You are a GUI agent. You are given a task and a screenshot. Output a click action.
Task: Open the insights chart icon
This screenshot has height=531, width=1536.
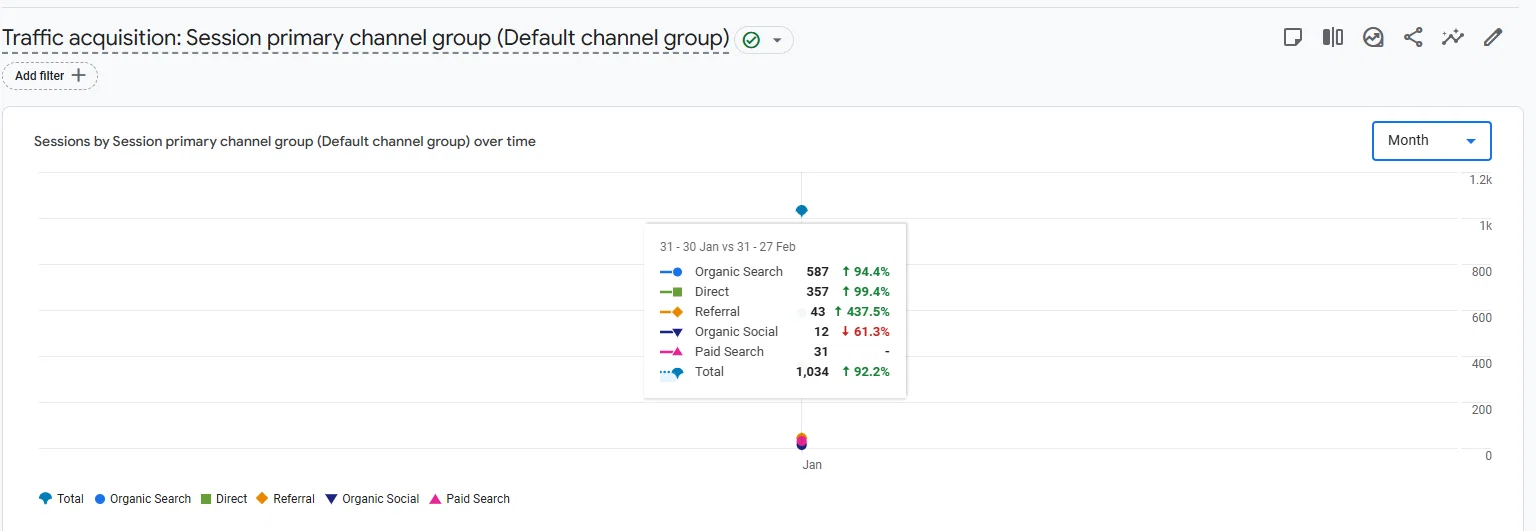tap(1373, 38)
